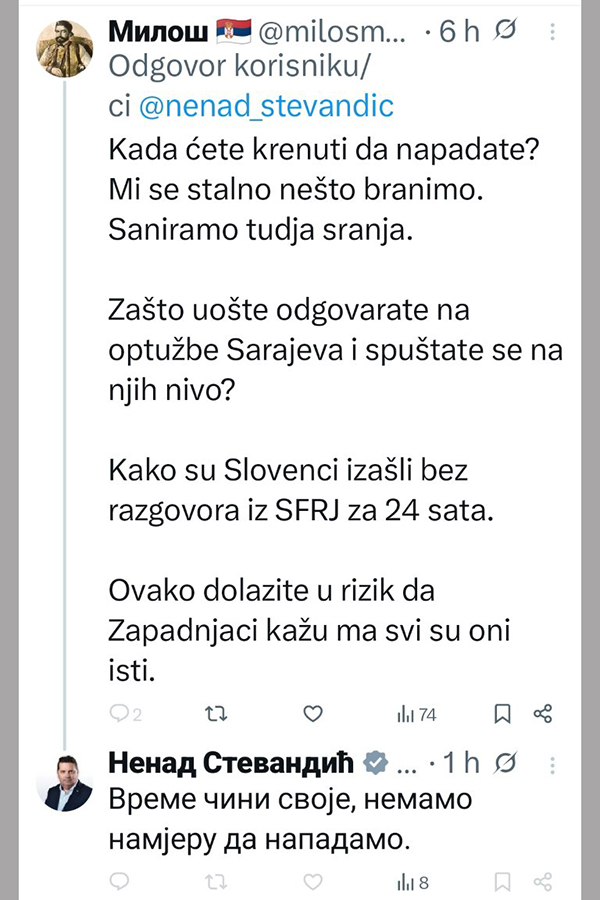
Task: Open the @milosm... handle profile
Action: 333,33
